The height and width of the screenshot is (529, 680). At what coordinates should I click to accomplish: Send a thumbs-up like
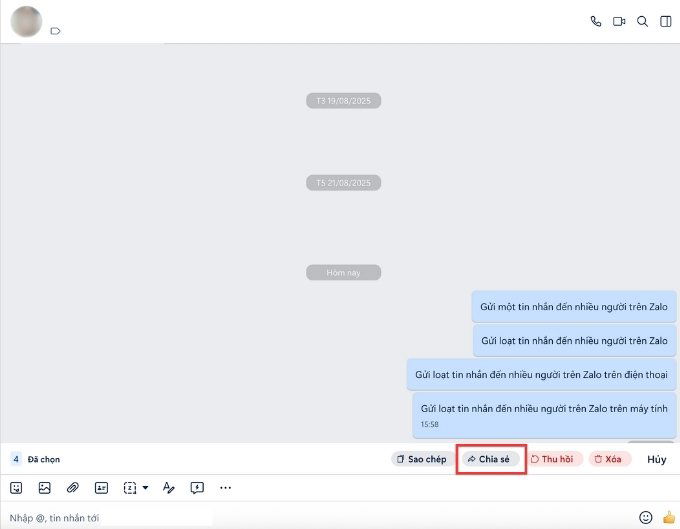tap(668, 517)
